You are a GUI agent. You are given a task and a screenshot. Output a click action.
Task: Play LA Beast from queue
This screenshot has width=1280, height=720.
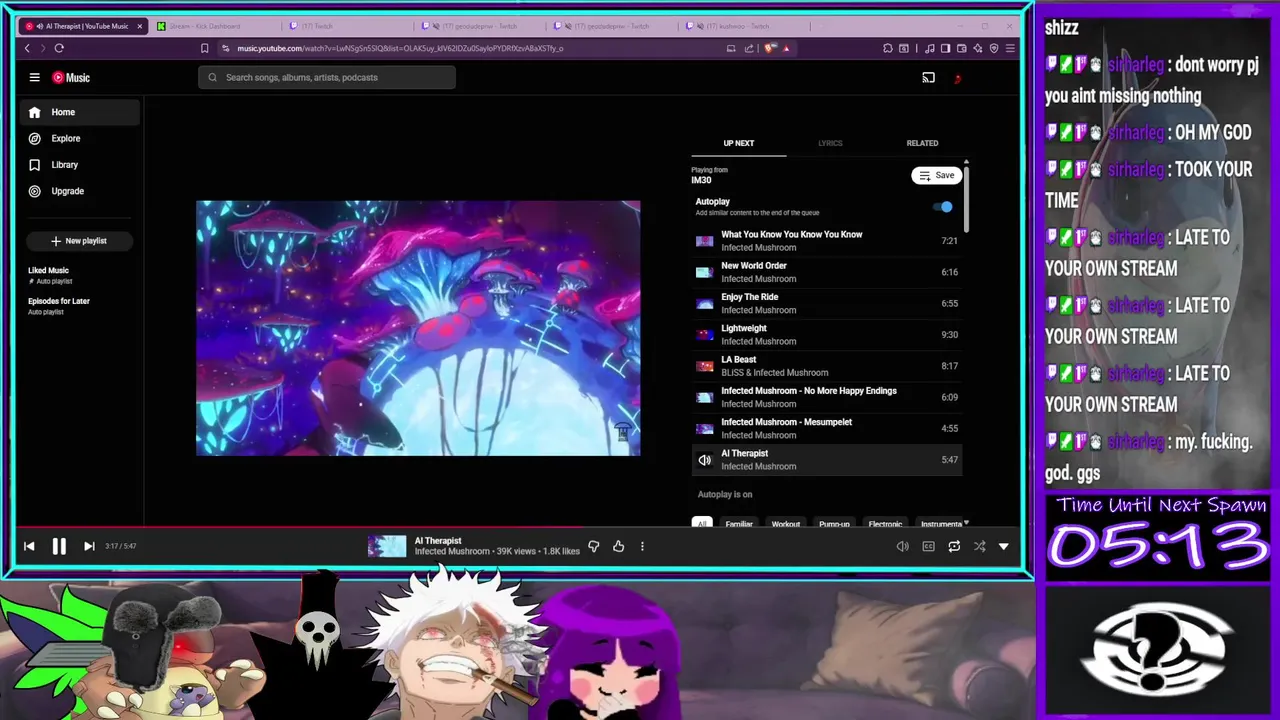tap(827, 366)
